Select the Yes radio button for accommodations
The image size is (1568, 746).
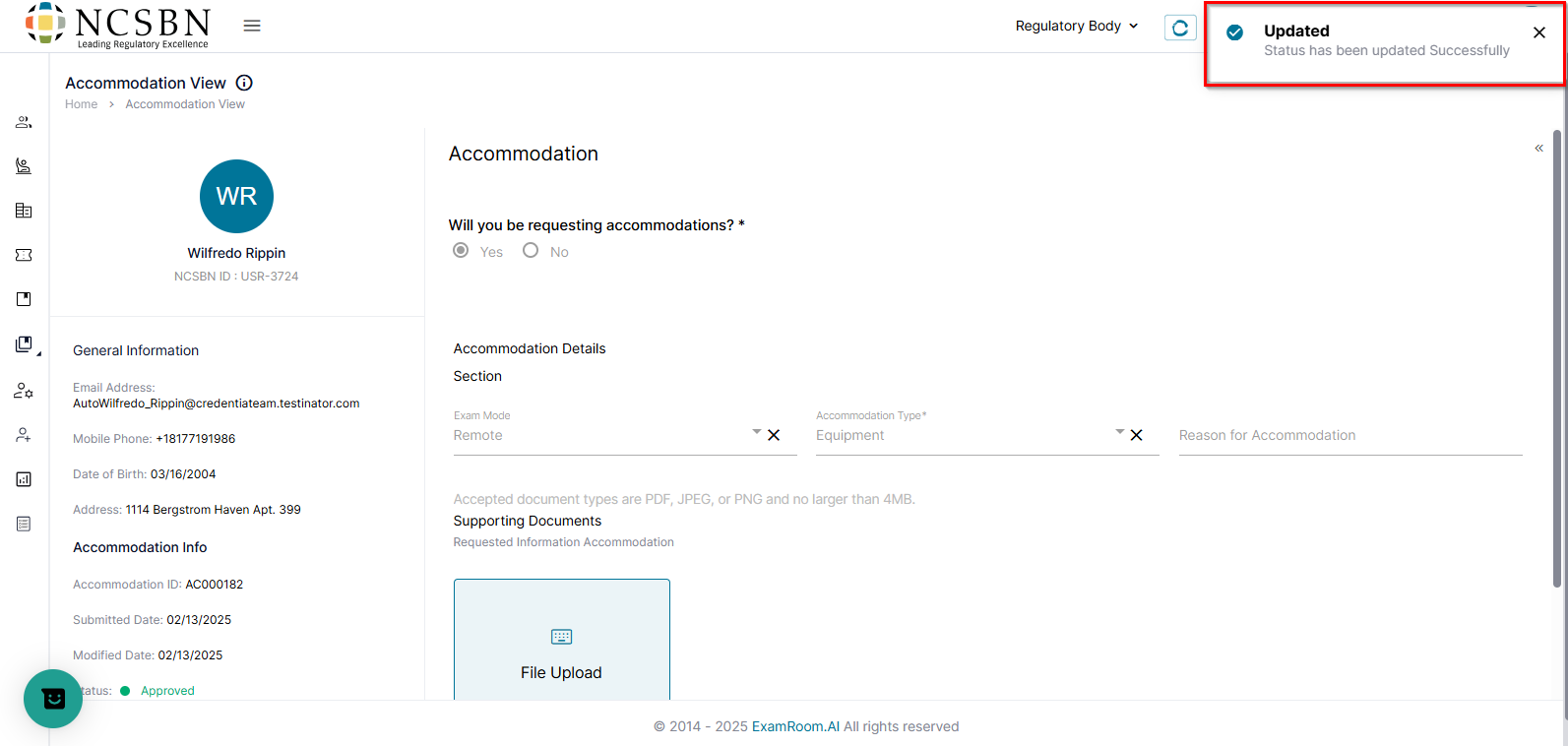coord(461,251)
